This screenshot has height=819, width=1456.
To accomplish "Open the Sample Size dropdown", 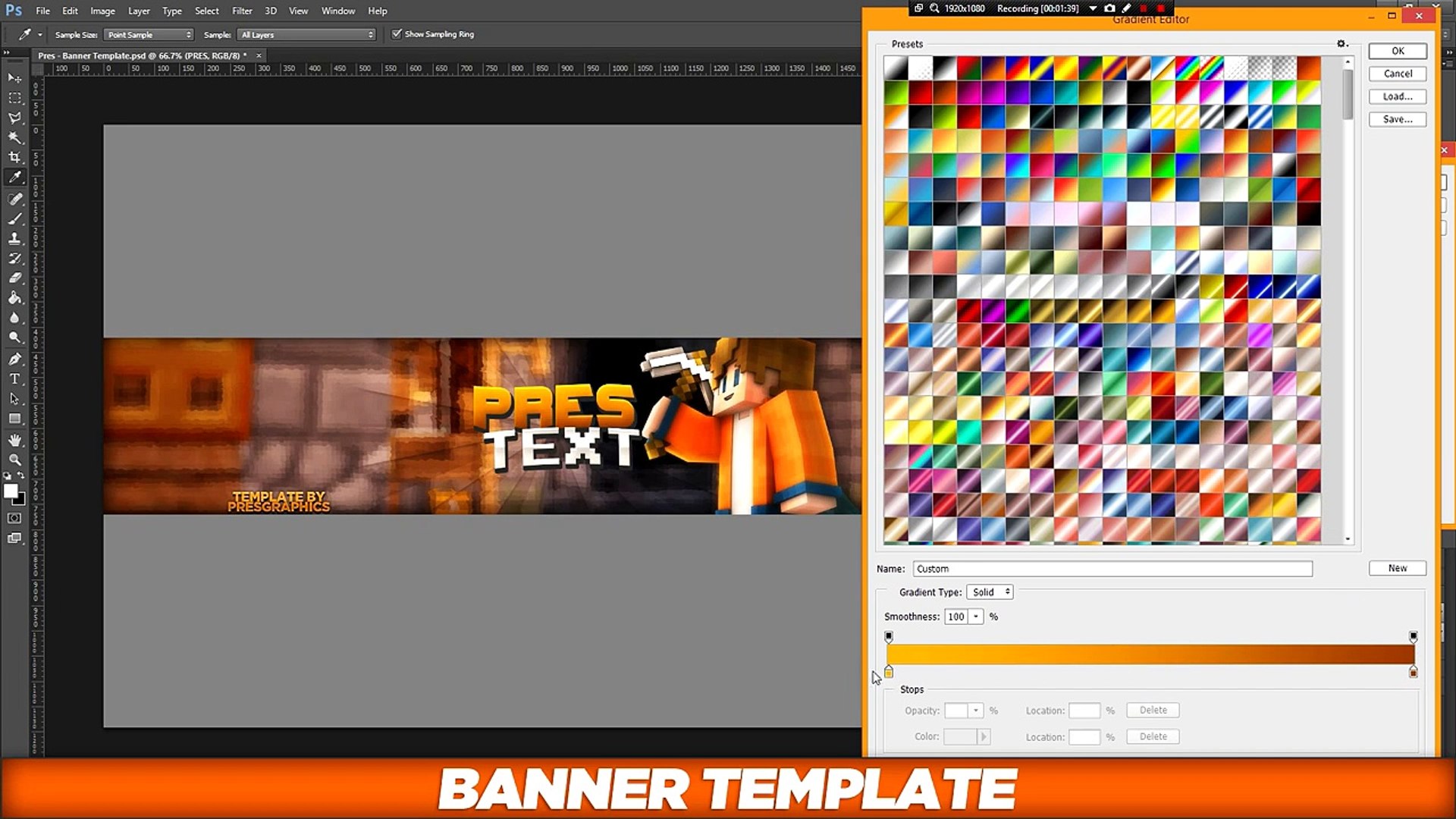I will click(x=149, y=35).
